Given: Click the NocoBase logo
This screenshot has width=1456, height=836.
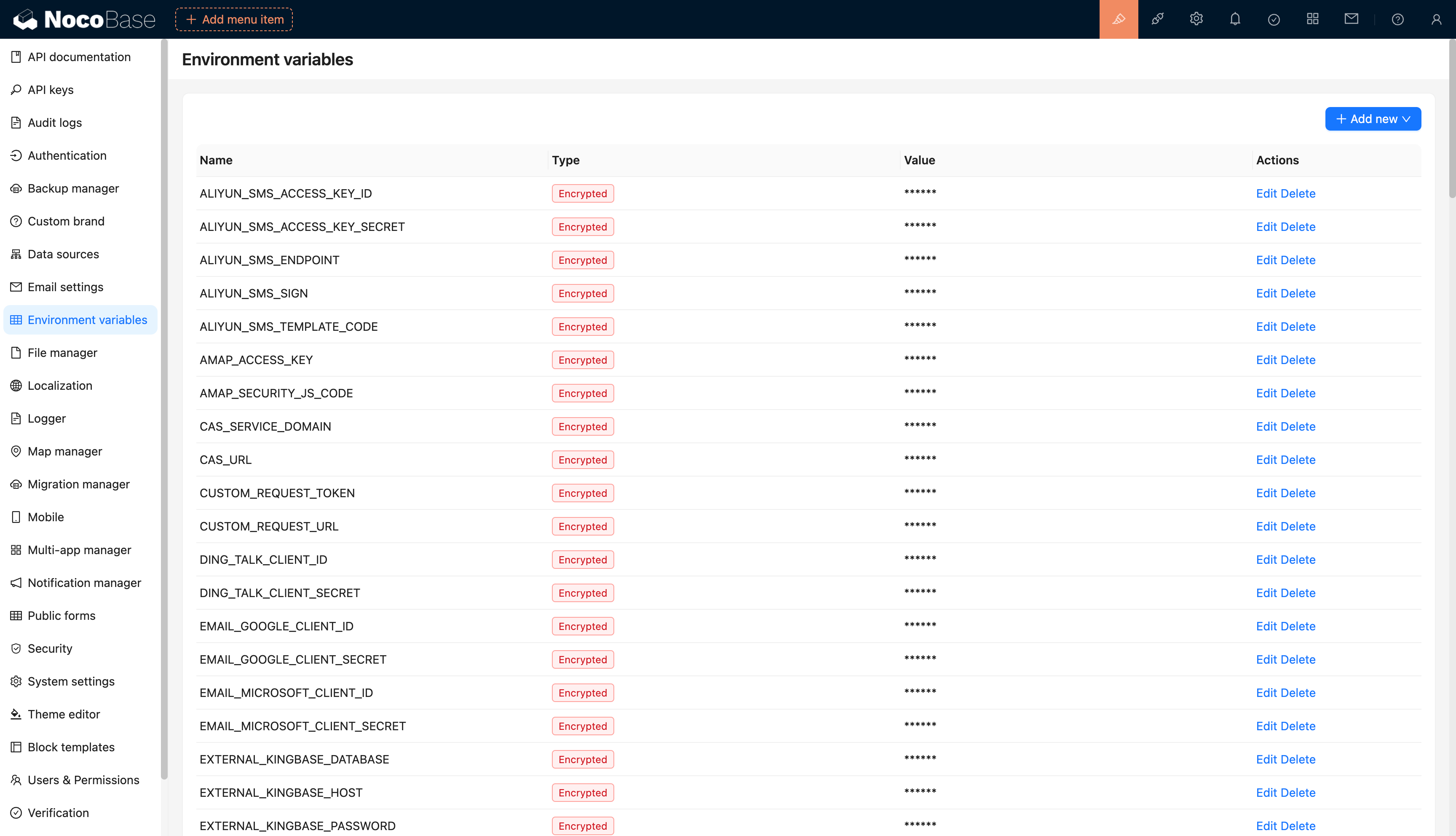Looking at the screenshot, I should 84,19.
